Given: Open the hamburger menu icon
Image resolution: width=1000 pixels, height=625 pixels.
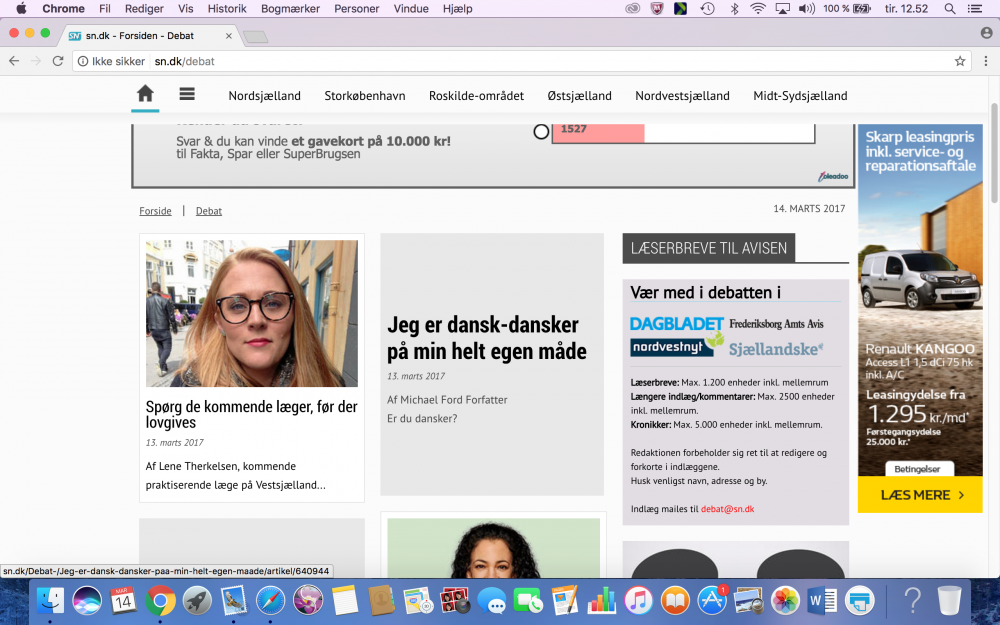Looking at the screenshot, I should pyautogui.click(x=187, y=94).
